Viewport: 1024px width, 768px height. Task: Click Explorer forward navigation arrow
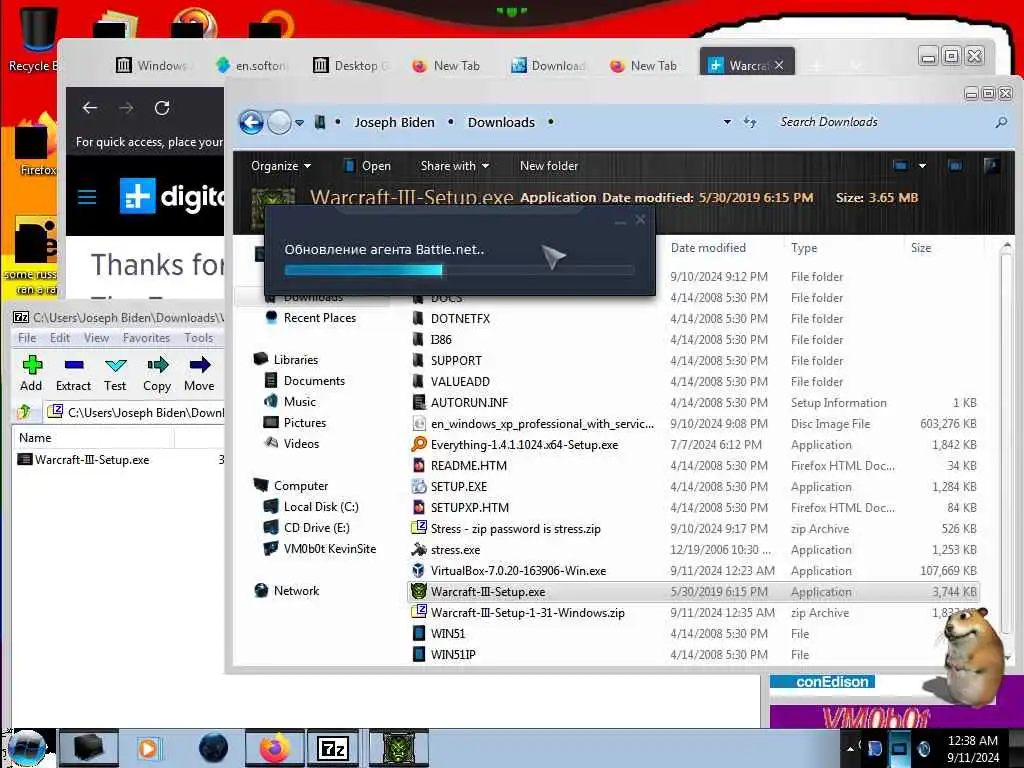279,122
